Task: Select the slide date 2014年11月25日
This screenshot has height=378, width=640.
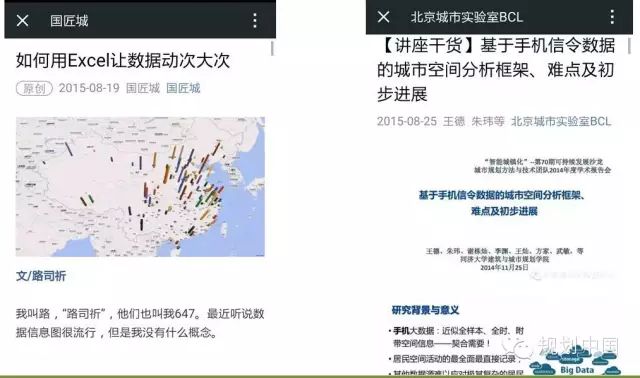Action: 504,267
